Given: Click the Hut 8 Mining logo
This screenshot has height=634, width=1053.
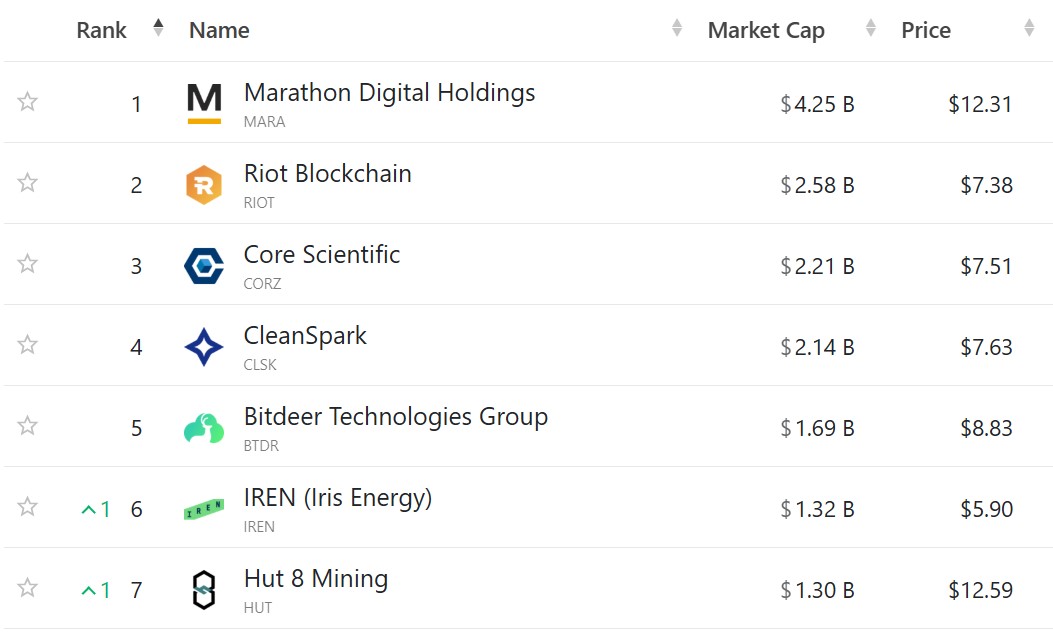Looking at the screenshot, I should 203,589.
